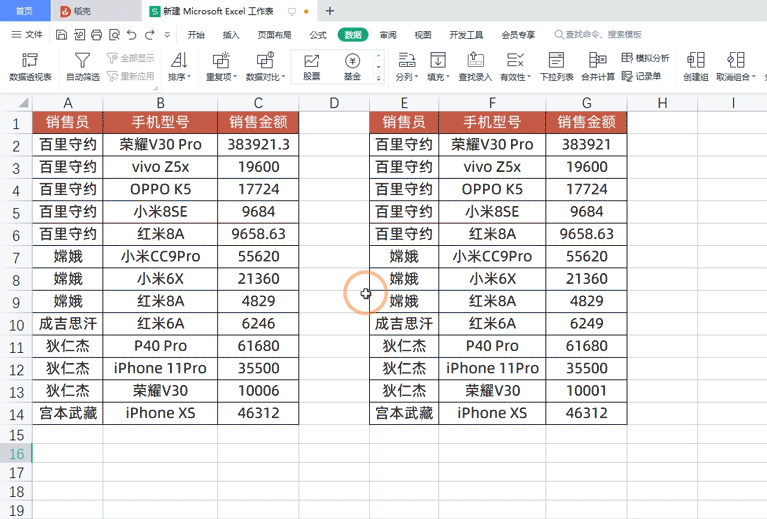Screen dimensions: 767x519
Task: Expand the quick access toolbar dropdown
Action: (167, 35)
